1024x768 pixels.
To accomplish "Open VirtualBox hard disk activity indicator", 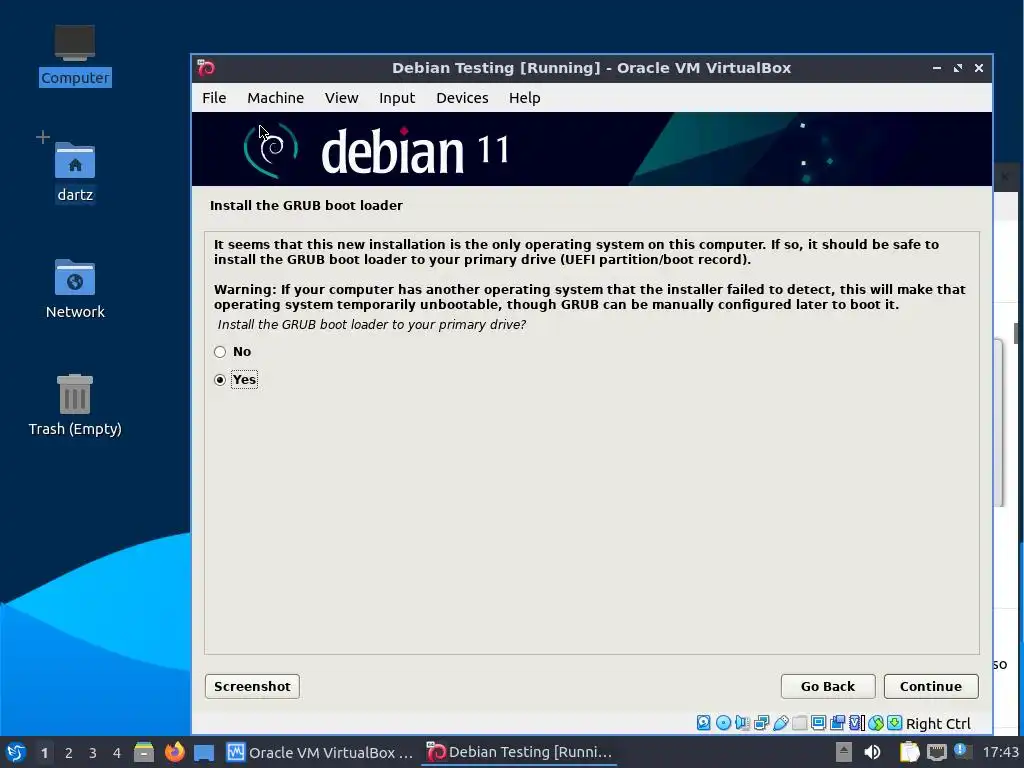I will (x=703, y=723).
